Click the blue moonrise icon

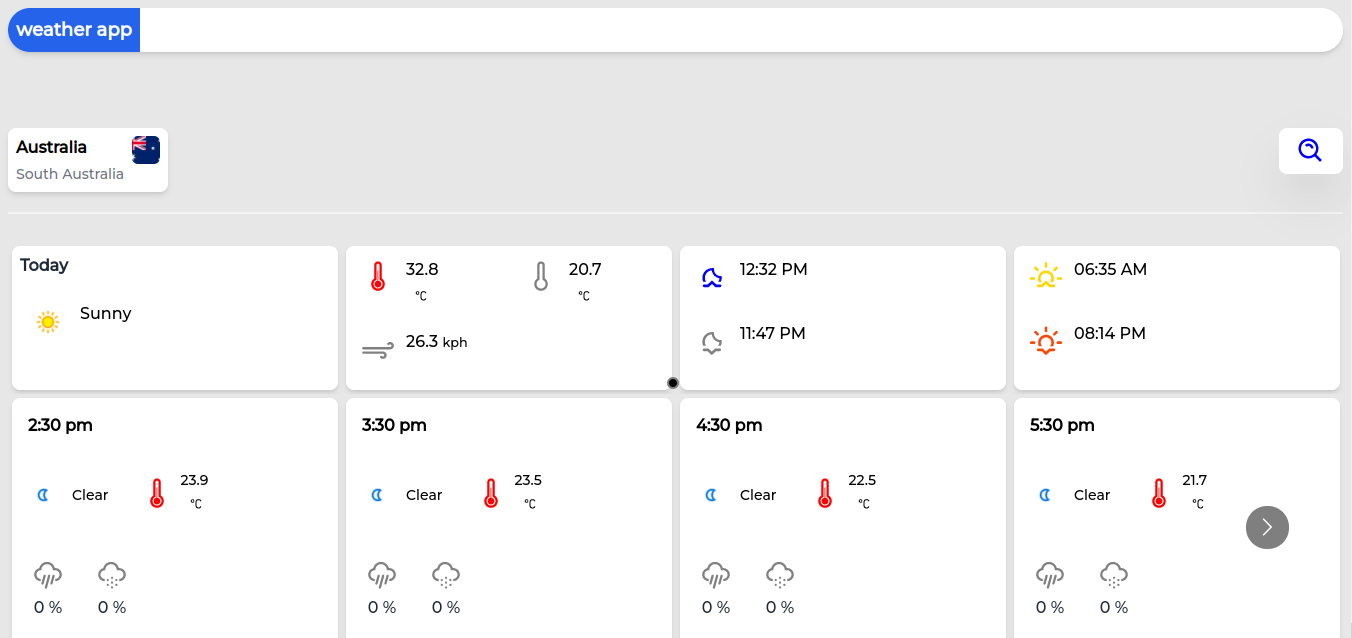pyautogui.click(x=711, y=277)
